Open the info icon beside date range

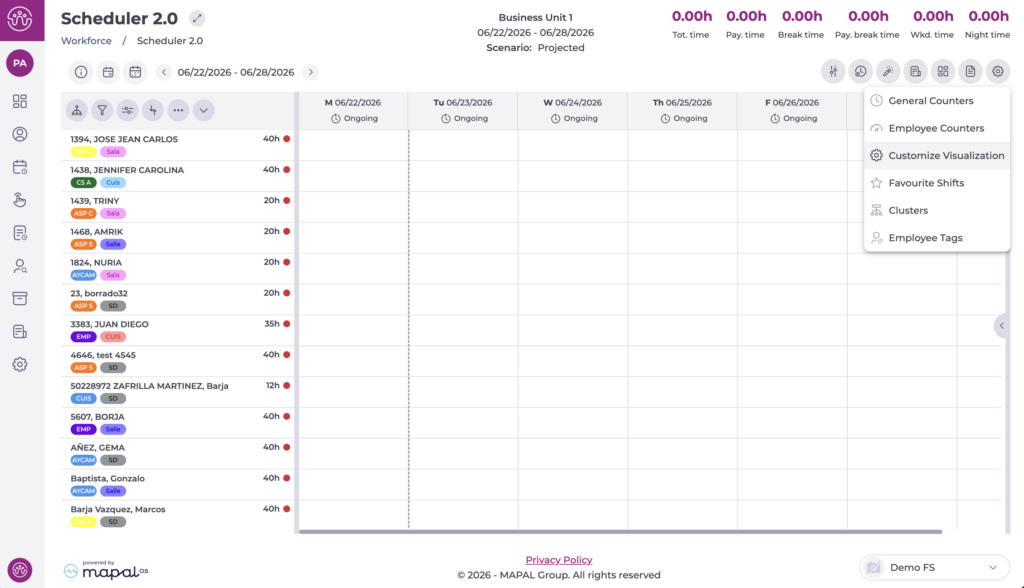pos(81,72)
